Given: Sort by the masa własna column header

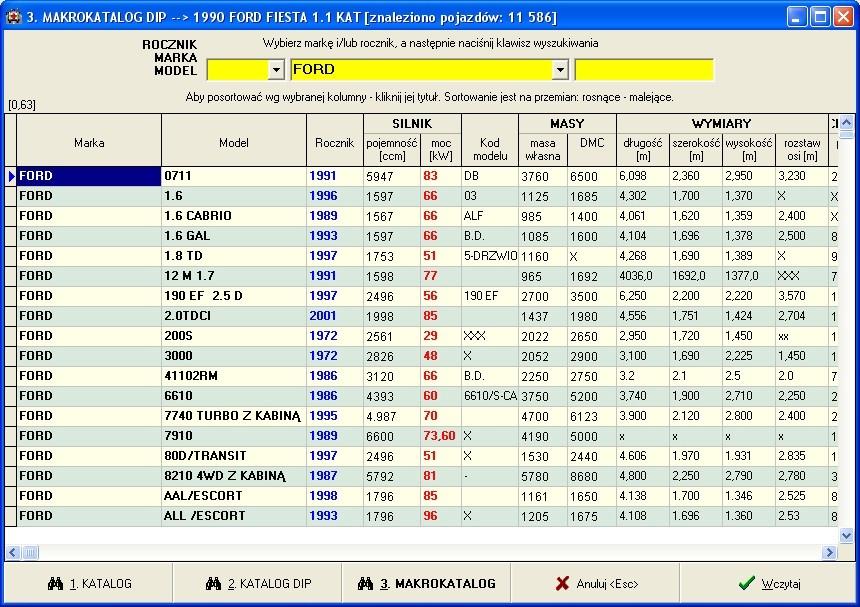Looking at the screenshot, I should [x=543, y=150].
